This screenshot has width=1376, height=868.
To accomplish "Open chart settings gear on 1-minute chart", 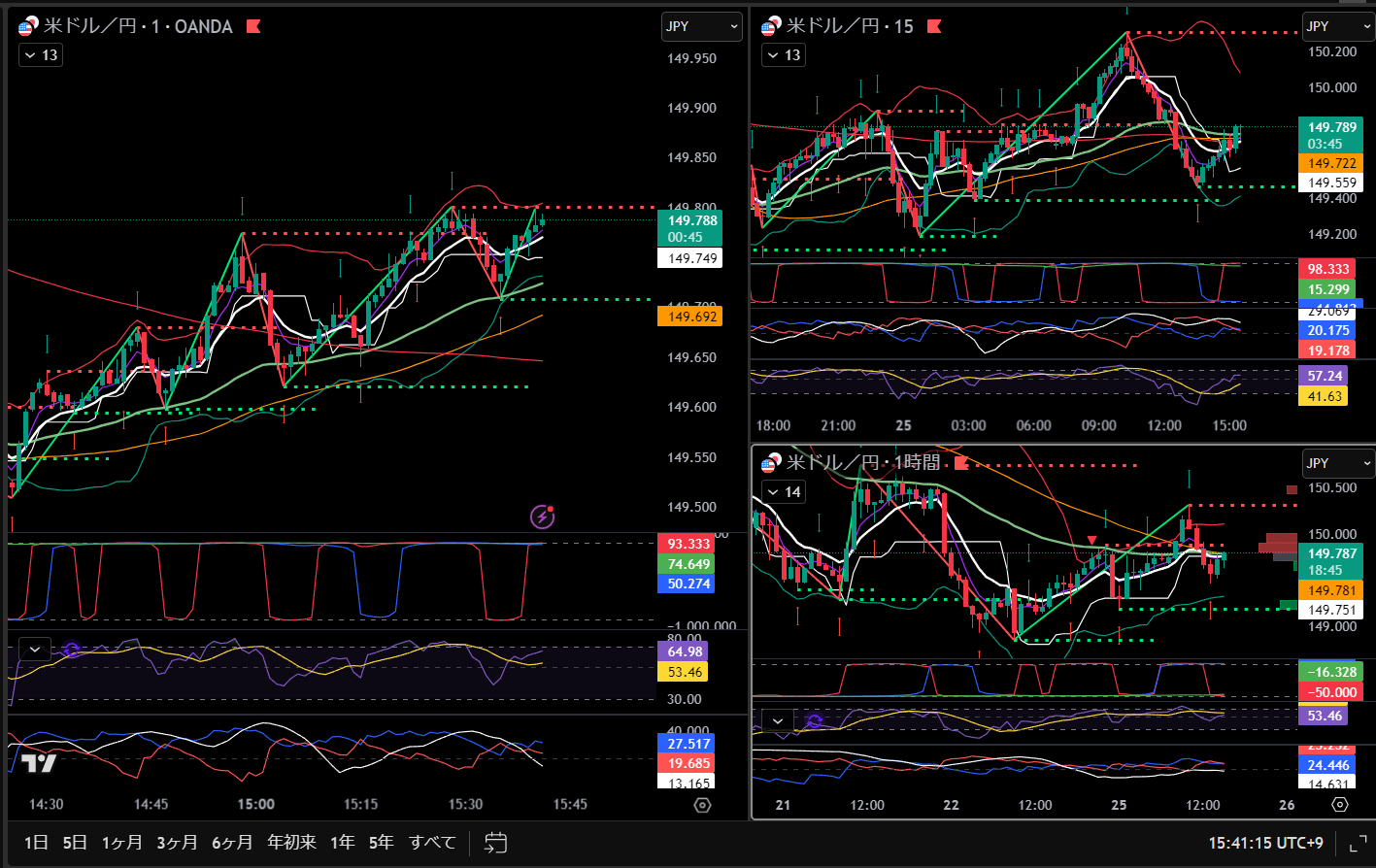I will pyautogui.click(x=703, y=805).
